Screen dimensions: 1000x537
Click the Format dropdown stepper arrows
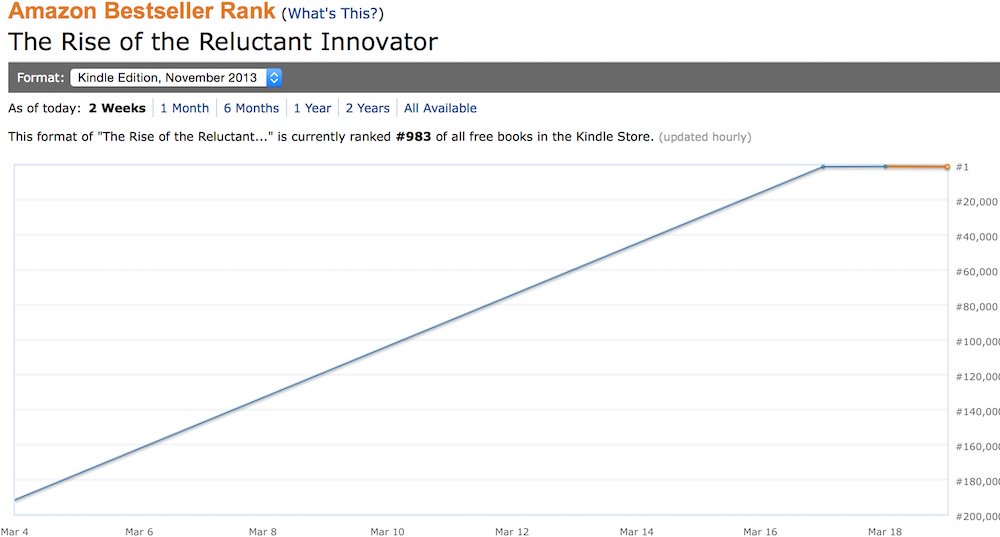point(274,78)
